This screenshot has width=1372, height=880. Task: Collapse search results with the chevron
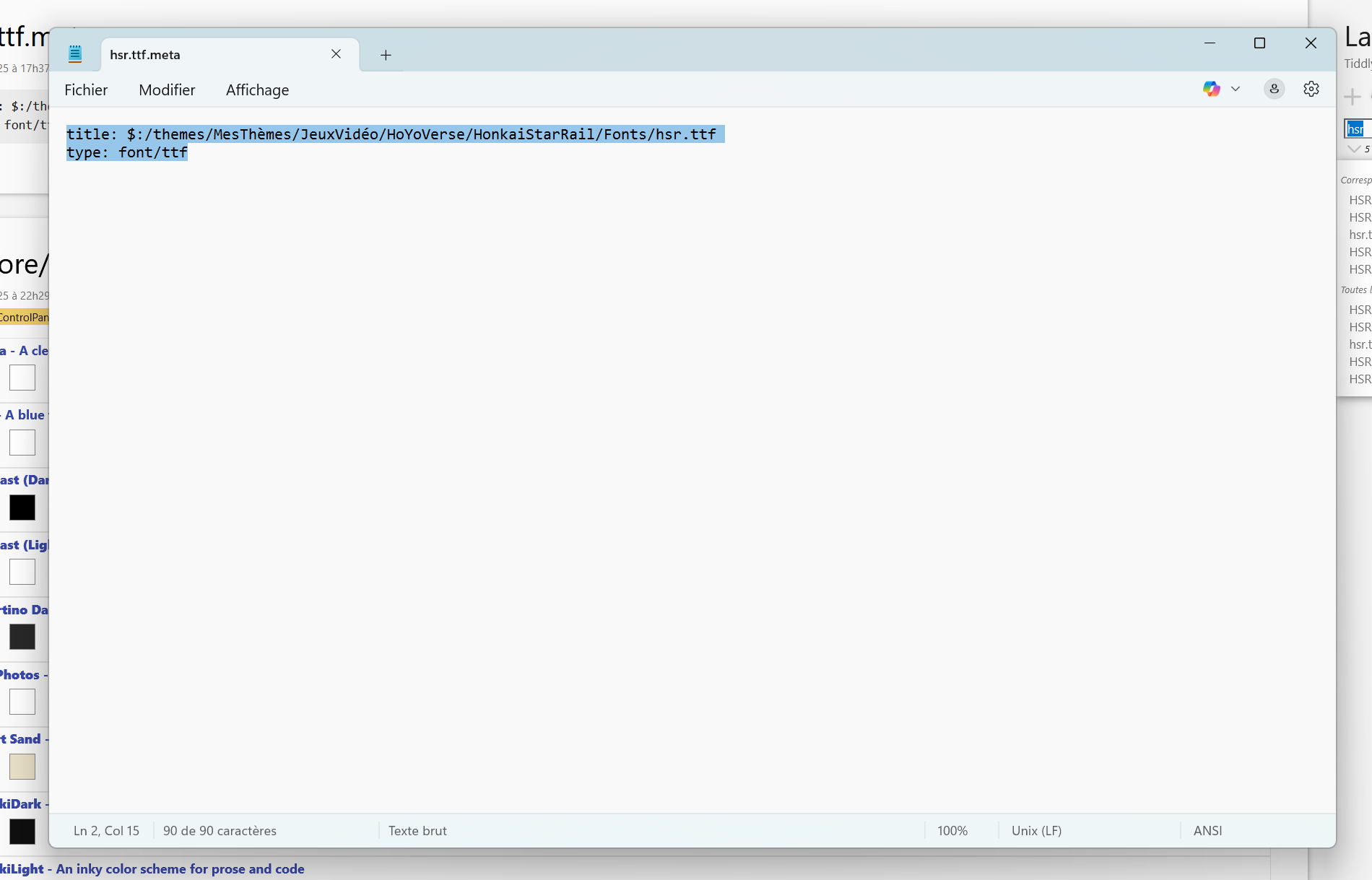(1354, 149)
